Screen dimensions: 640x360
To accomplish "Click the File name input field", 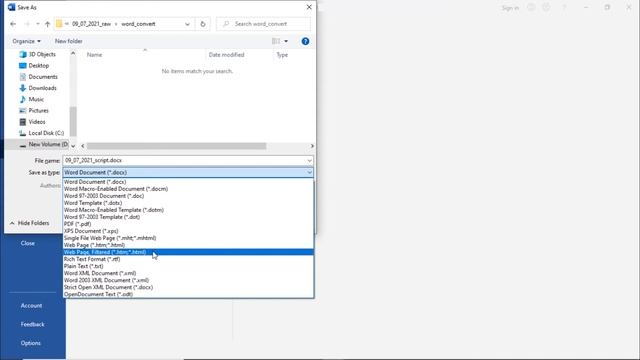I will [184, 160].
